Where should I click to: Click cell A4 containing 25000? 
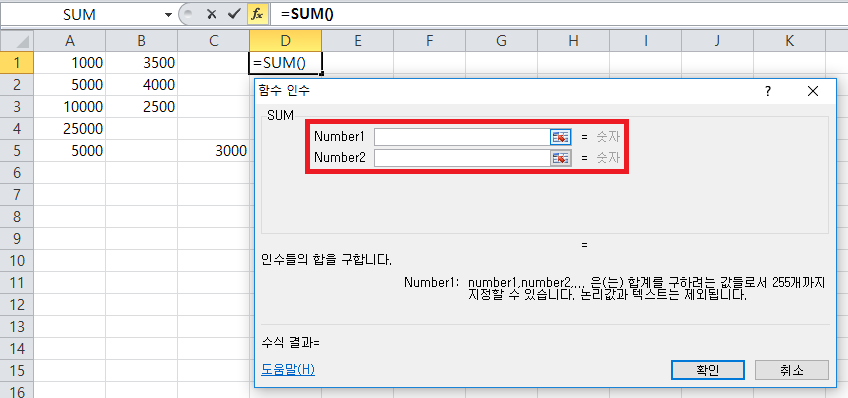70,129
